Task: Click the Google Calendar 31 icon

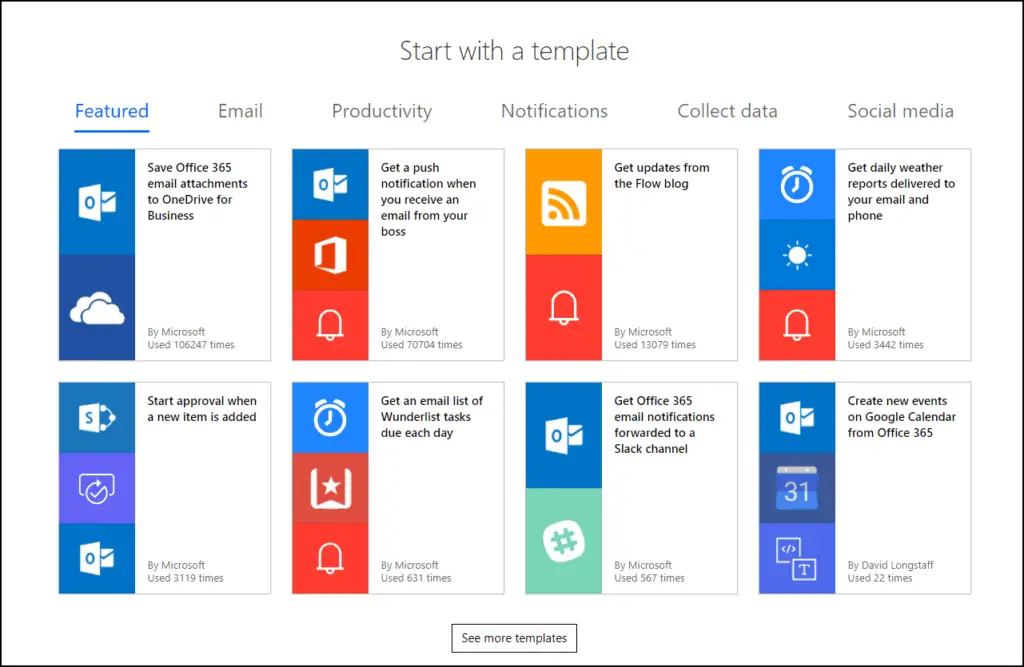Action: tap(797, 488)
